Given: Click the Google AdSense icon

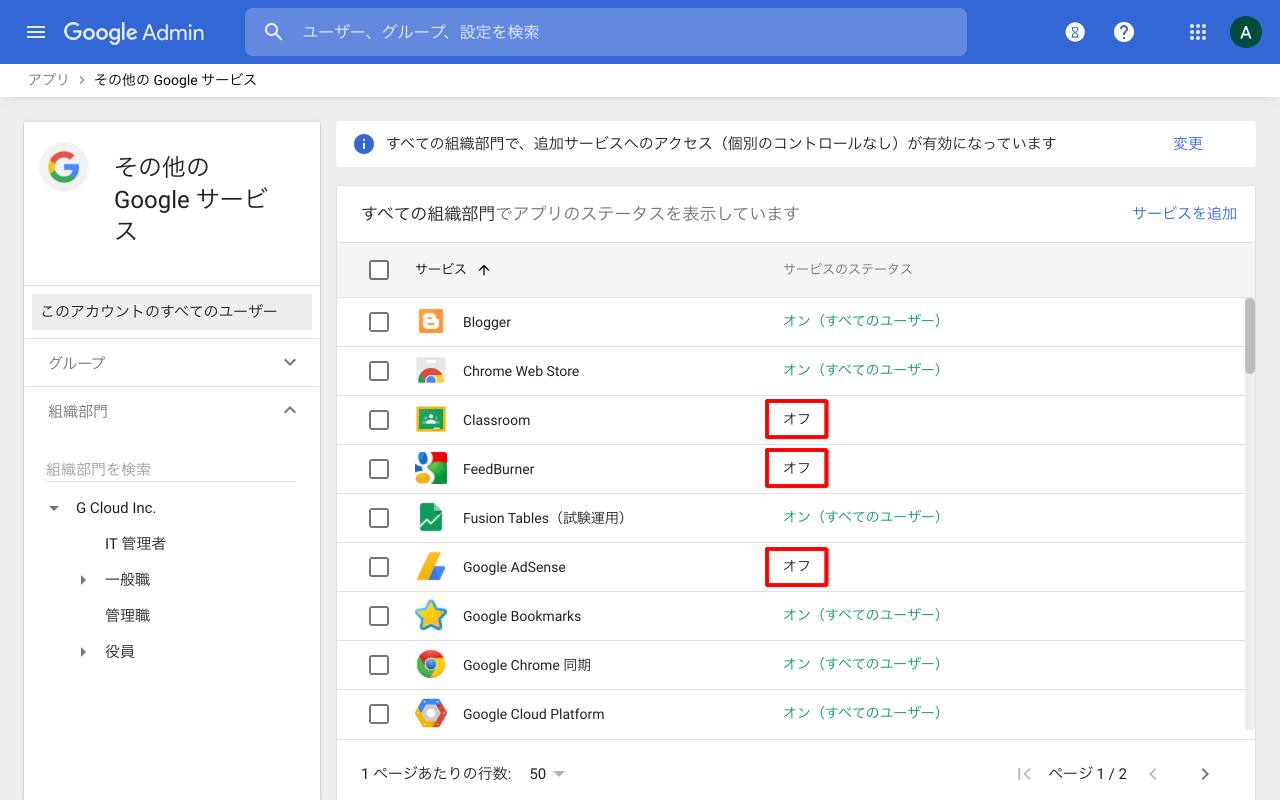Looking at the screenshot, I should pyautogui.click(x=431, y=567).
